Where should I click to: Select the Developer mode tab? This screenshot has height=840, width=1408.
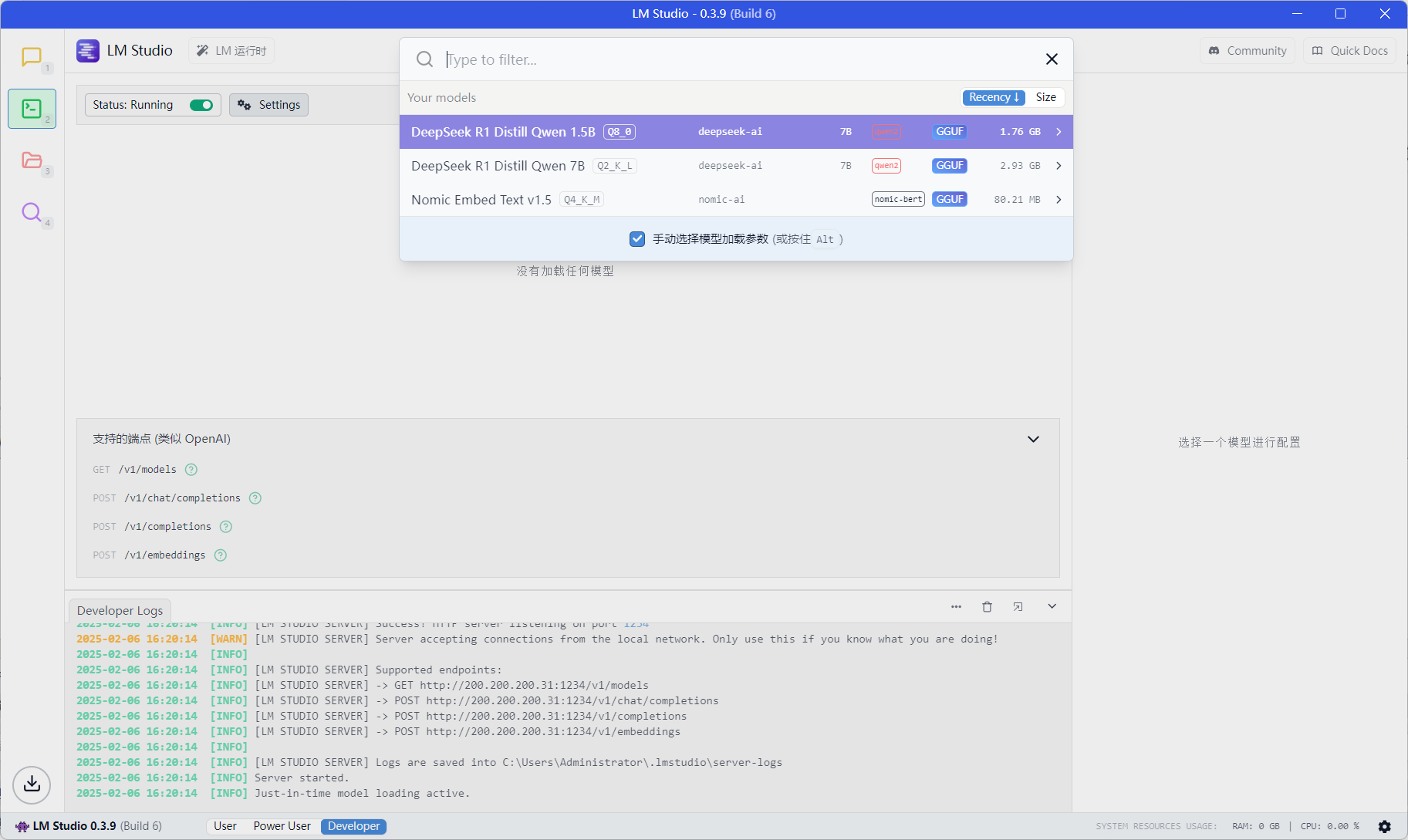(x=354, y=826)
